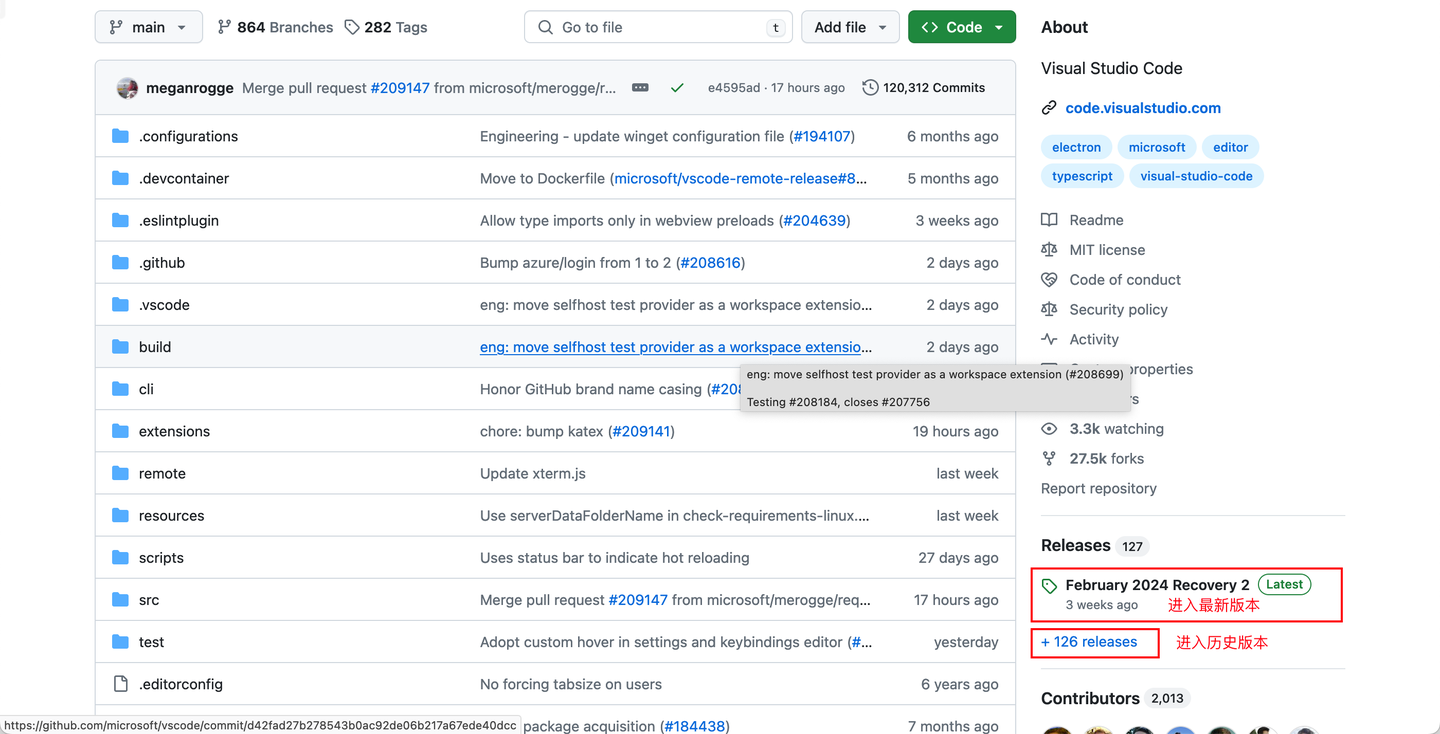Screen dimensions: 1440x734
Task: Open the + 126 releases link
Action: pos(1089,642)
